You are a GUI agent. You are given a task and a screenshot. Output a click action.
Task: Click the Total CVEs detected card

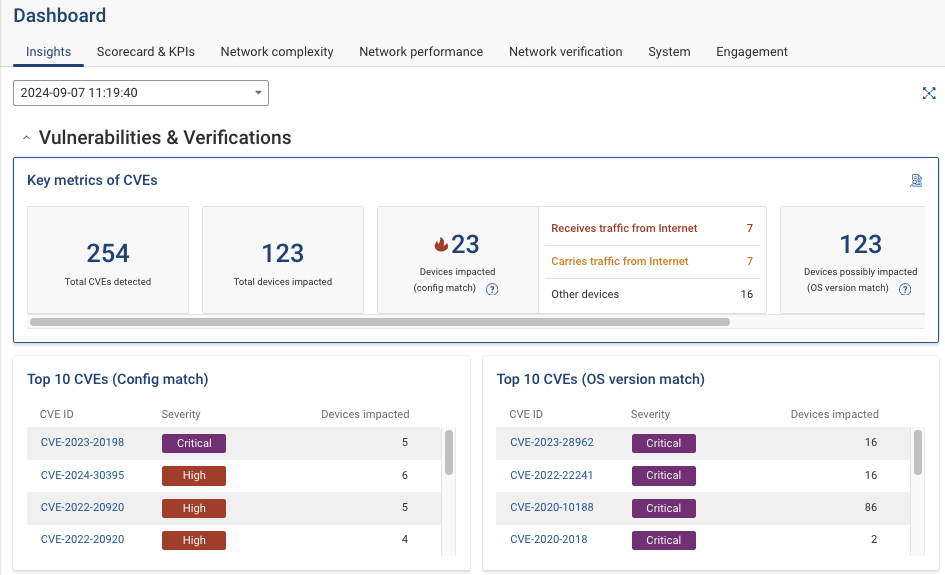[108, 260]
